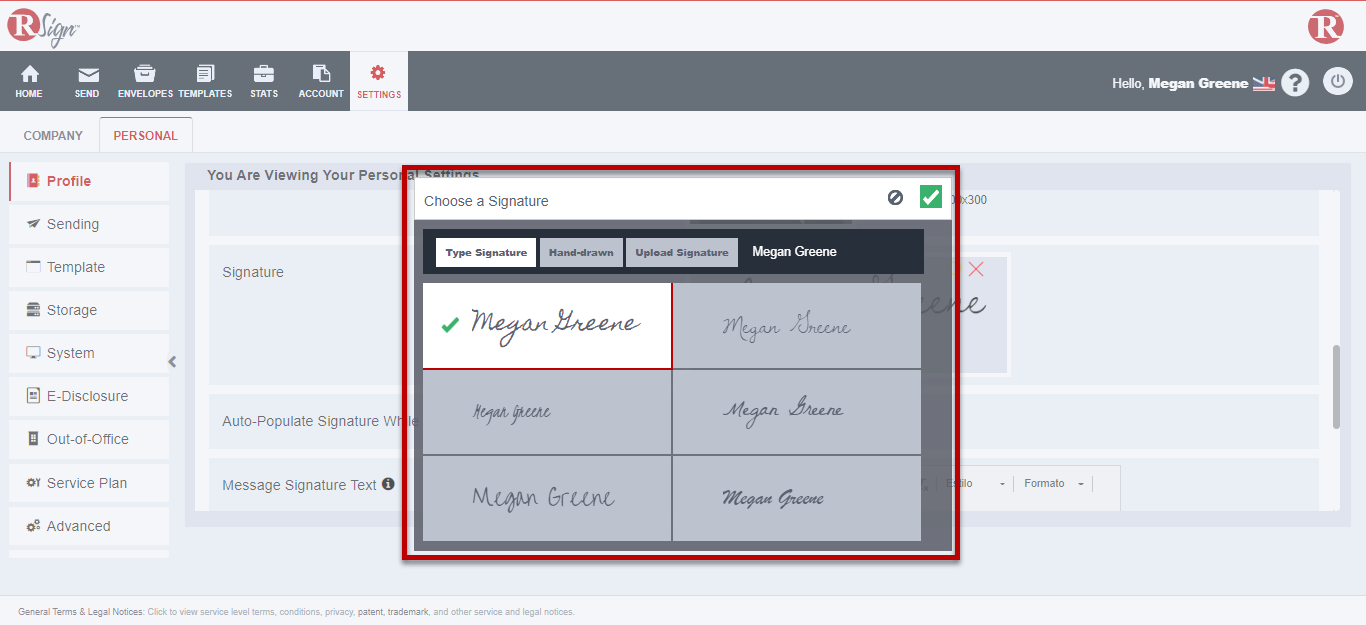Viewport: 1366px width, 625px height.
Task: Cancel signature selection with the circle-slash icon
Action: tap(895, 198)
